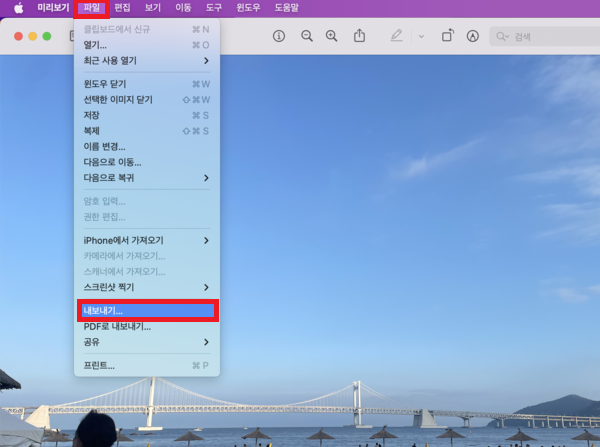Open the 도구 menu
600x447 pixels.
click(x=214, y=8)
